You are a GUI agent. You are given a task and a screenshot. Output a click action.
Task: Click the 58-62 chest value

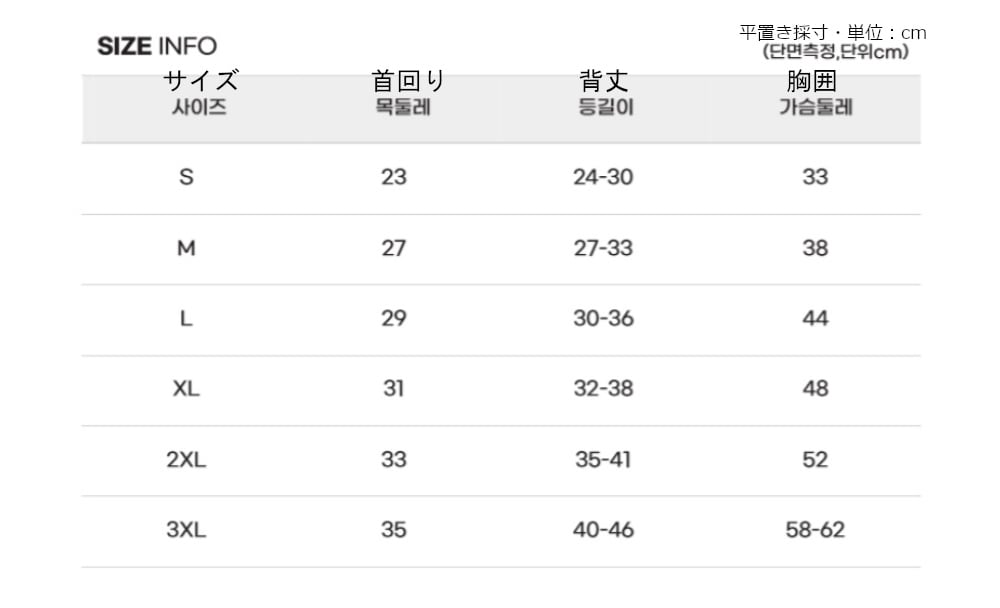[815, 530]
